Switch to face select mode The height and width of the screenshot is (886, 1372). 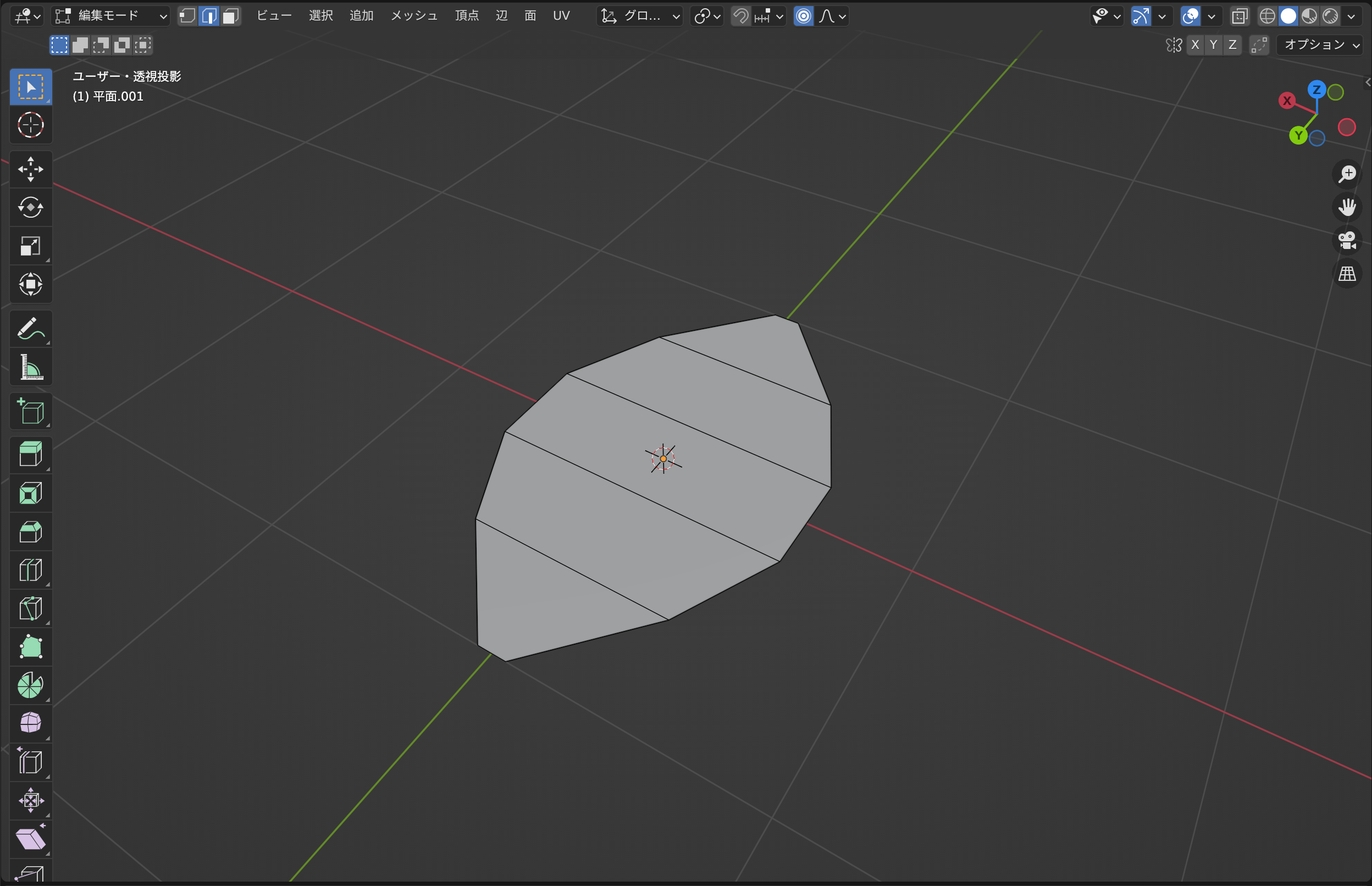click(x=230, y=16)
